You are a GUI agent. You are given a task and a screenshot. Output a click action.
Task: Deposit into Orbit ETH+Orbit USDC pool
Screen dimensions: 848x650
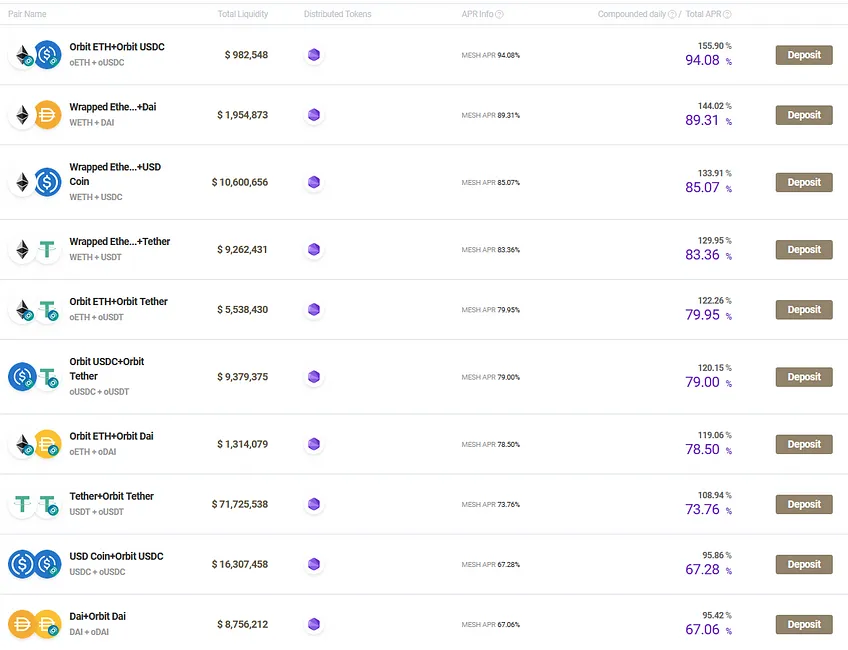point(804,55)
